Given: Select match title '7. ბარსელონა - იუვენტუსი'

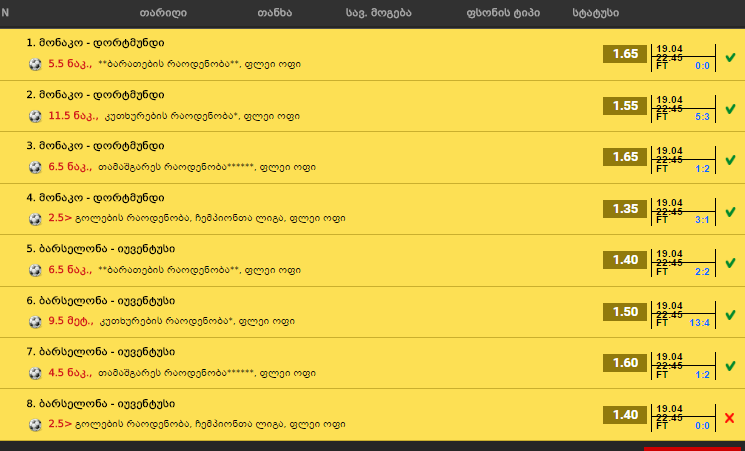Looking at the screenshot, I should (x=101, y=352).
